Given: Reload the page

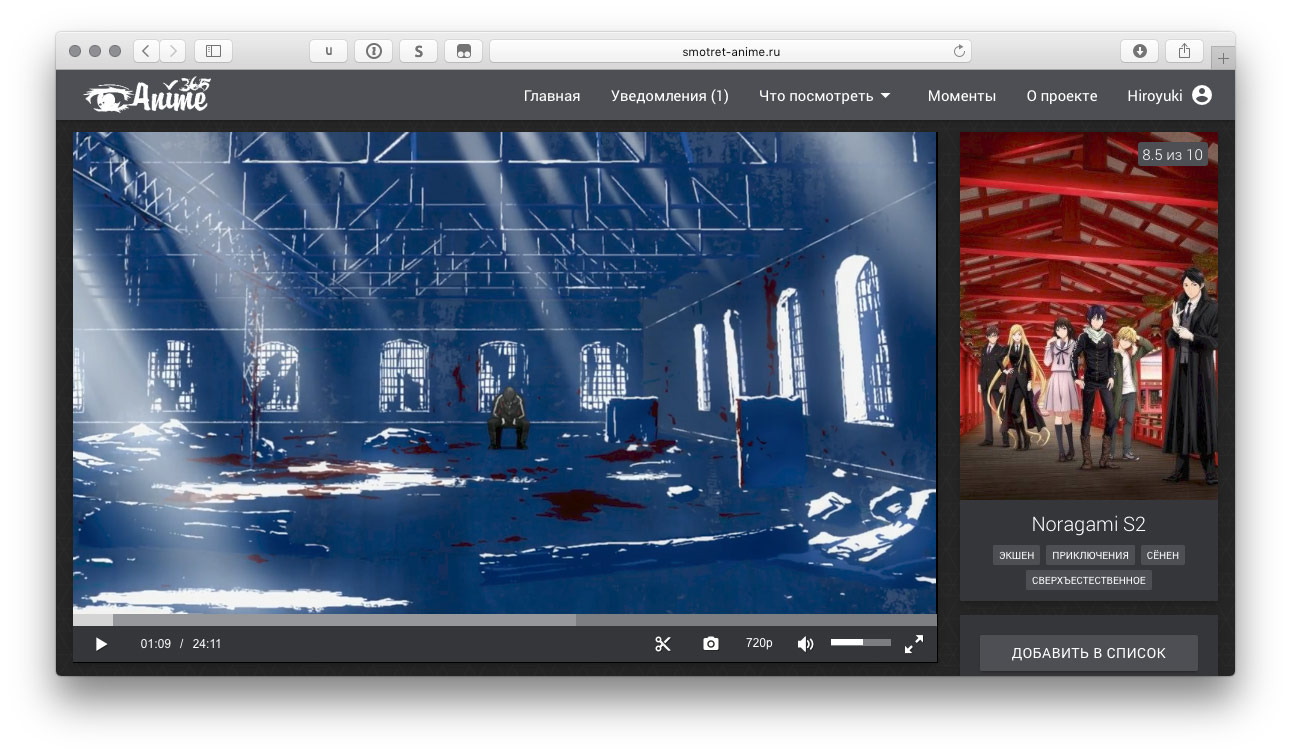Looking at the screenshot, I should (x=959, y=51).
